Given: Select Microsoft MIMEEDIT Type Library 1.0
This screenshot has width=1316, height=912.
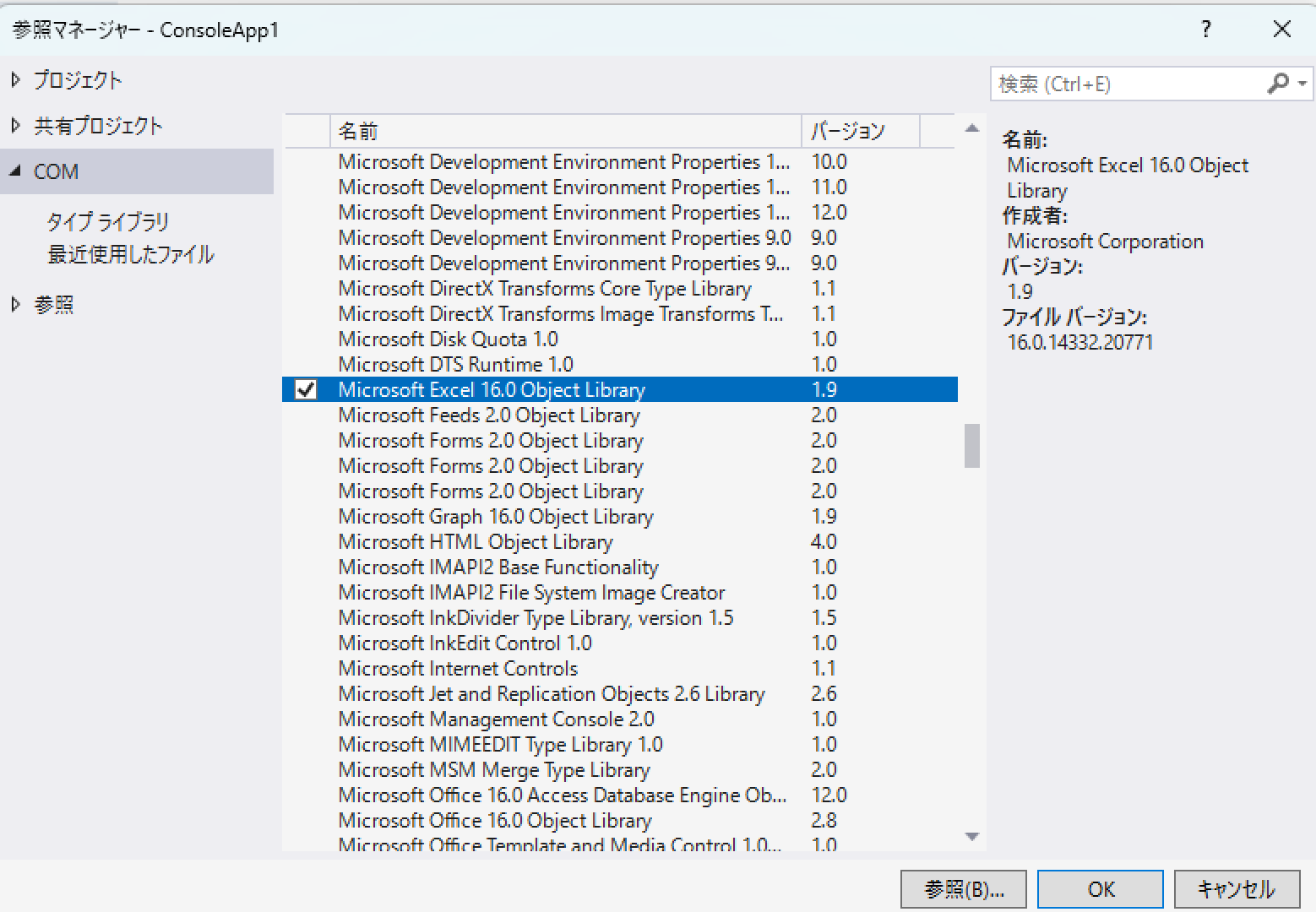Looking at the screenshot, I should [x=620, y=744].
